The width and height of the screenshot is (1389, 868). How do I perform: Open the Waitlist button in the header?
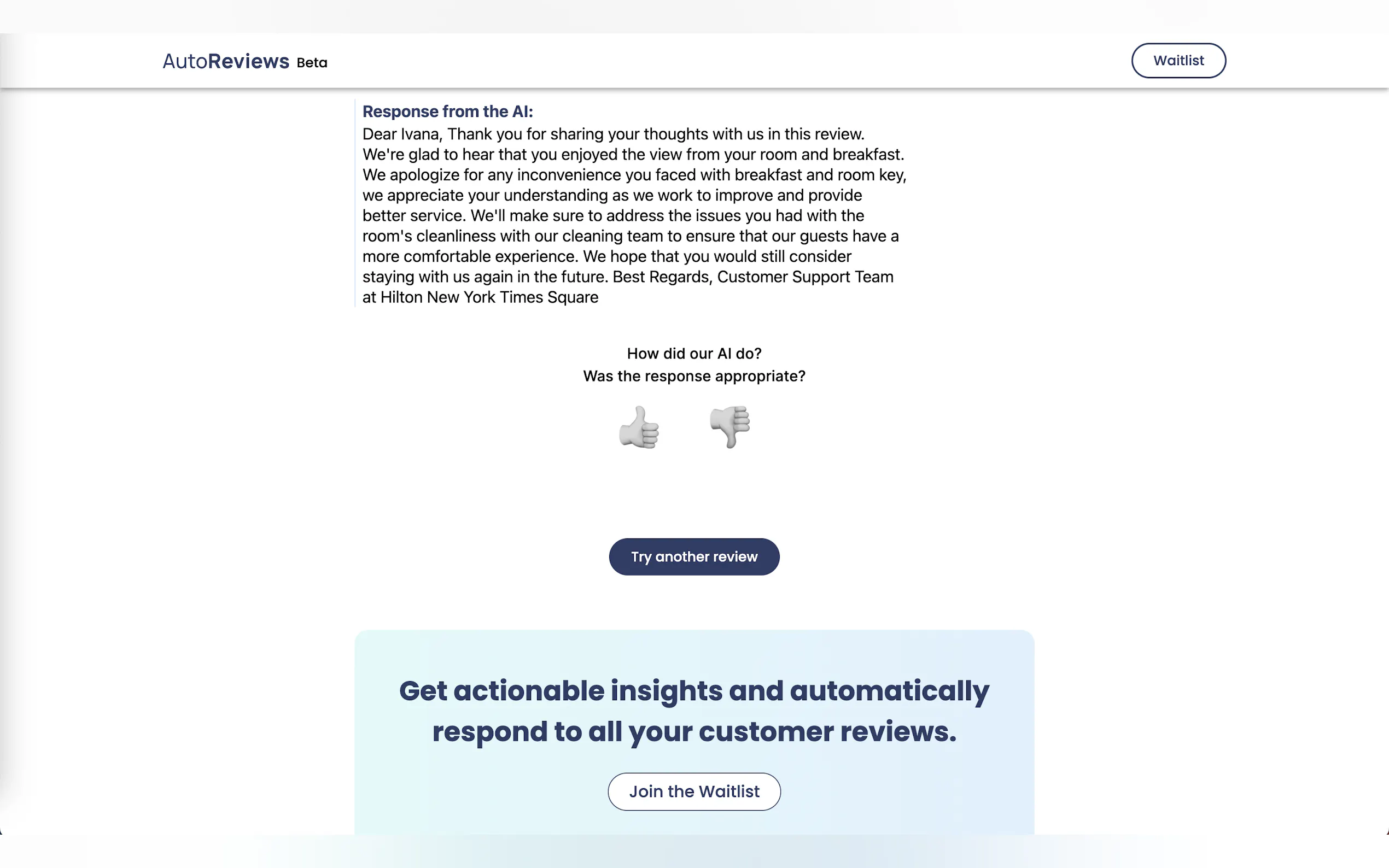[x=1178, y=60]
